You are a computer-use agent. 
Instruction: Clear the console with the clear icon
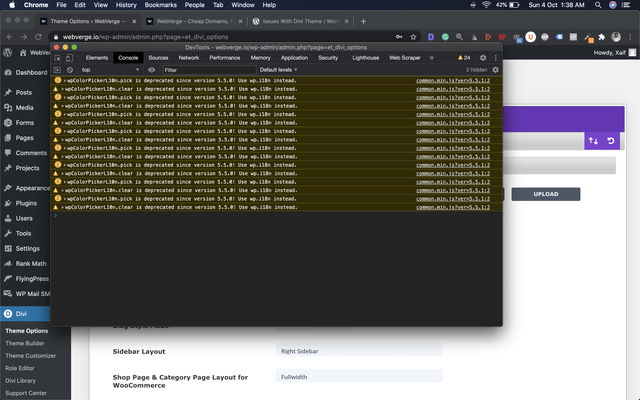click(70, 70)
